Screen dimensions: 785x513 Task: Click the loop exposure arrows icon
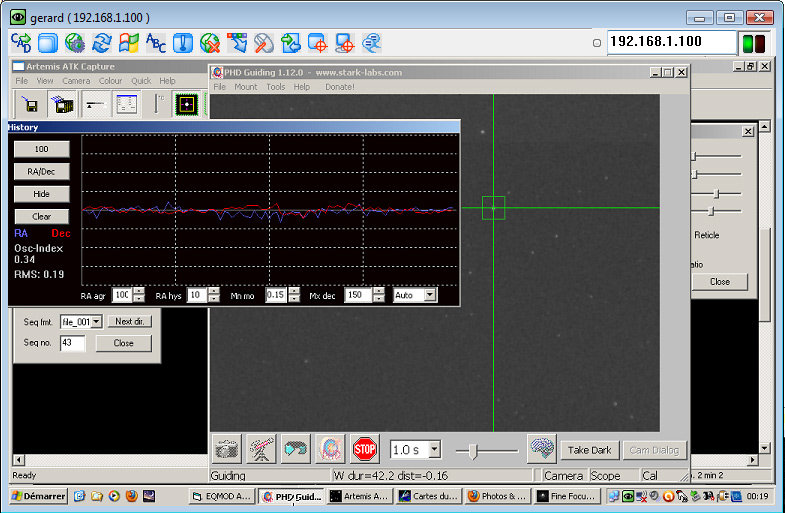(295, 449)
